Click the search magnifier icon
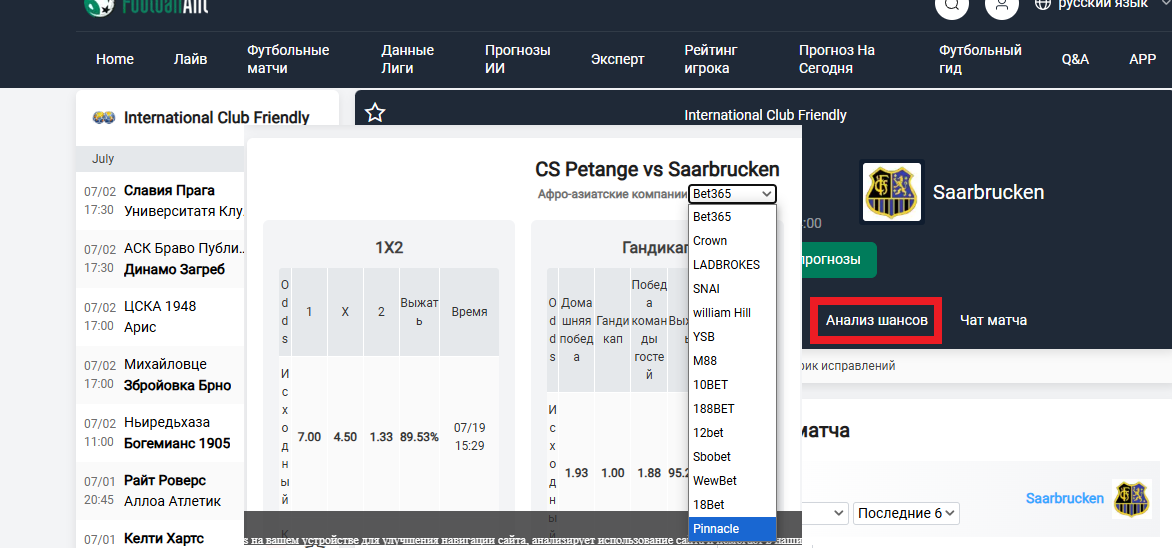Viewport: 1172px width, 548px height. [x=951, y=5]
